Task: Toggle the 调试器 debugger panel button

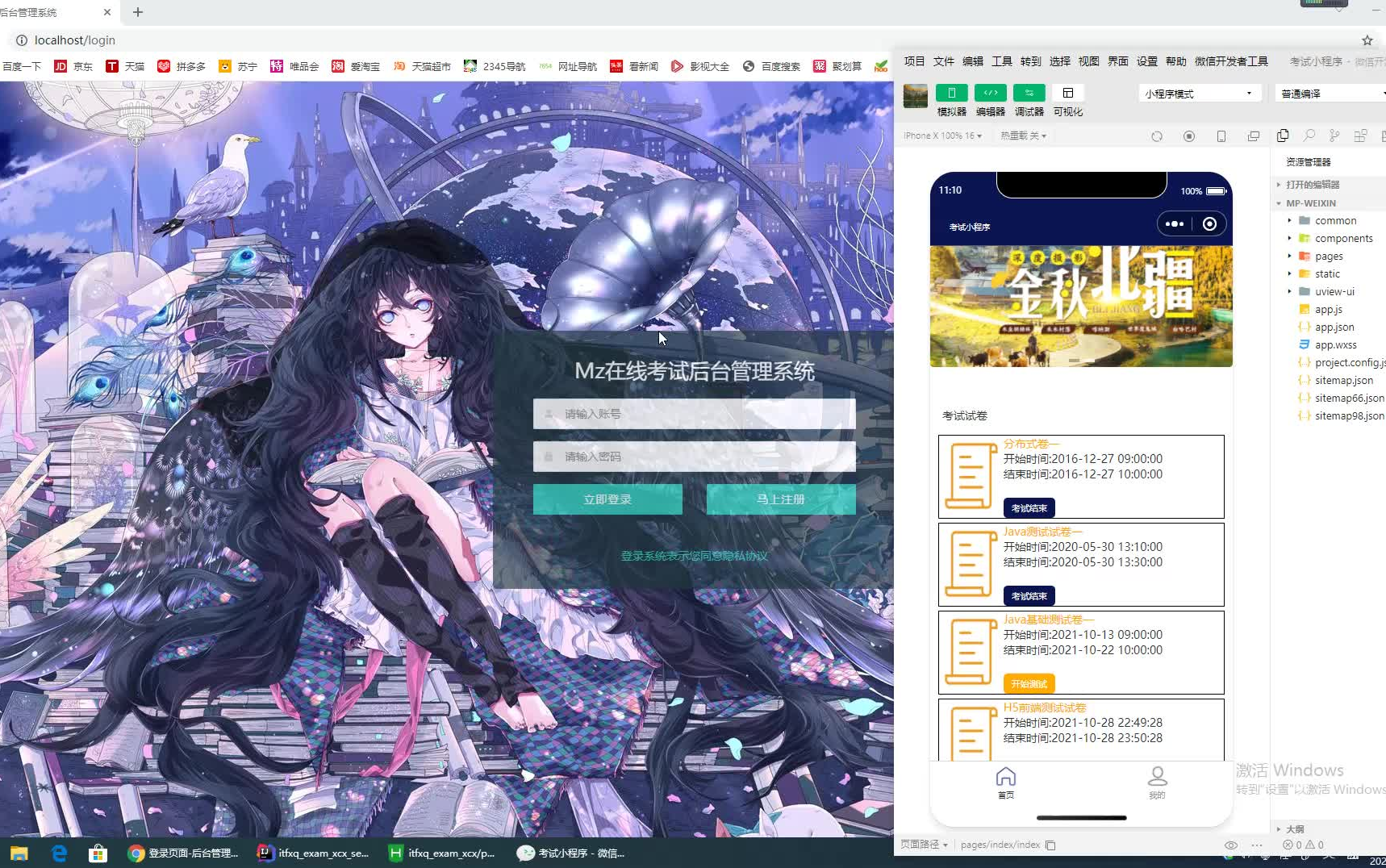Action: point(1029,93)
